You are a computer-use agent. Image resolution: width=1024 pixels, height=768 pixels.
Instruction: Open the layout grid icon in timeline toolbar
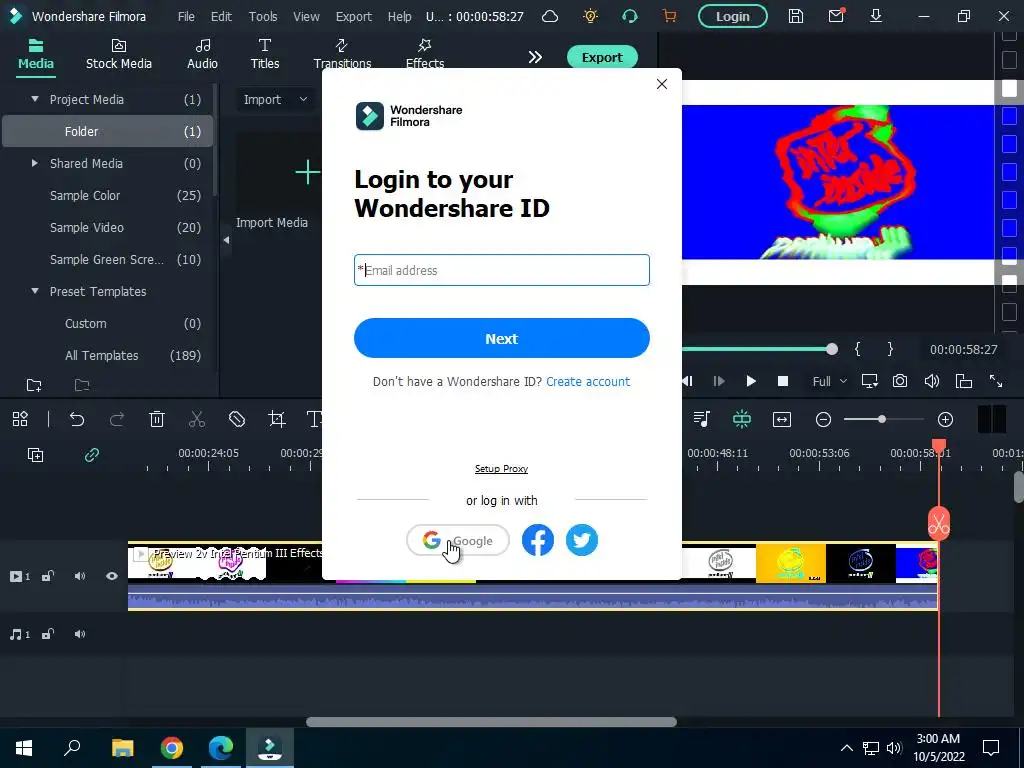20,419
